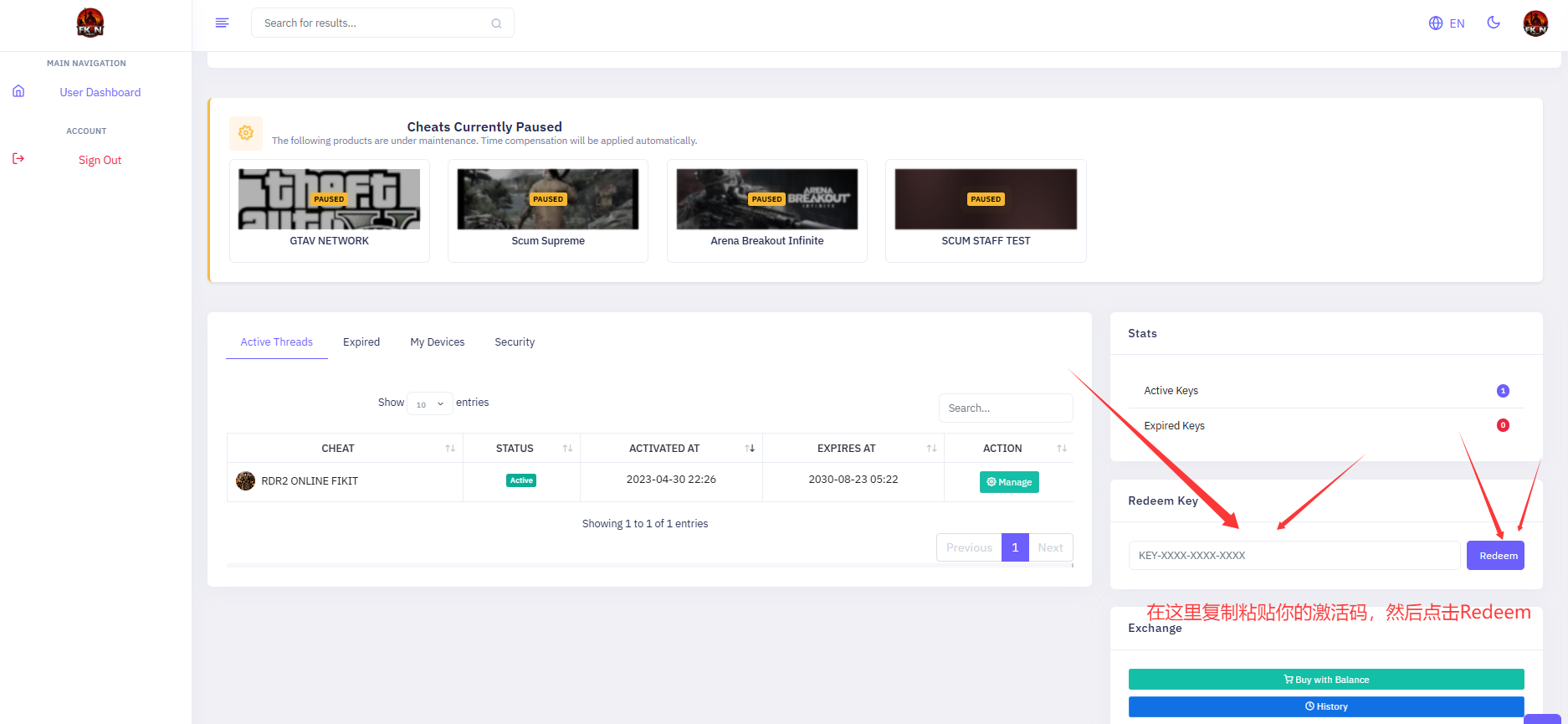The height and width of the screenshot is (724, 1568).
Task: Select page 1 in pagination
Action: point(1015,547)
